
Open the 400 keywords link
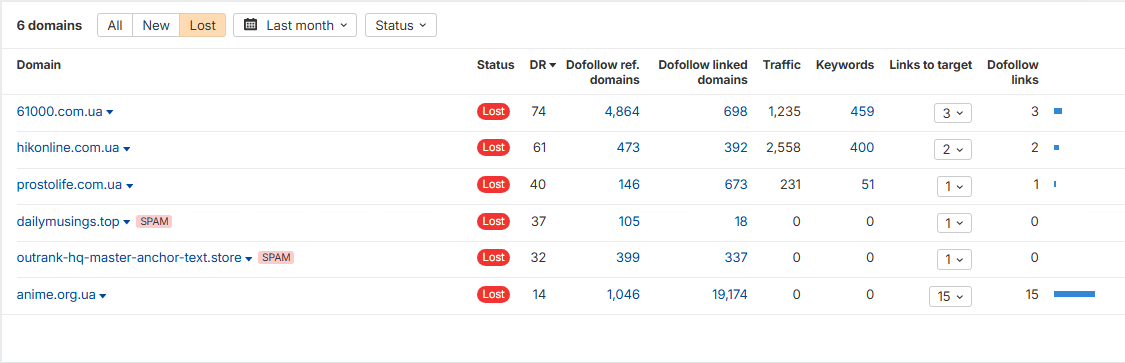[862, 147]
